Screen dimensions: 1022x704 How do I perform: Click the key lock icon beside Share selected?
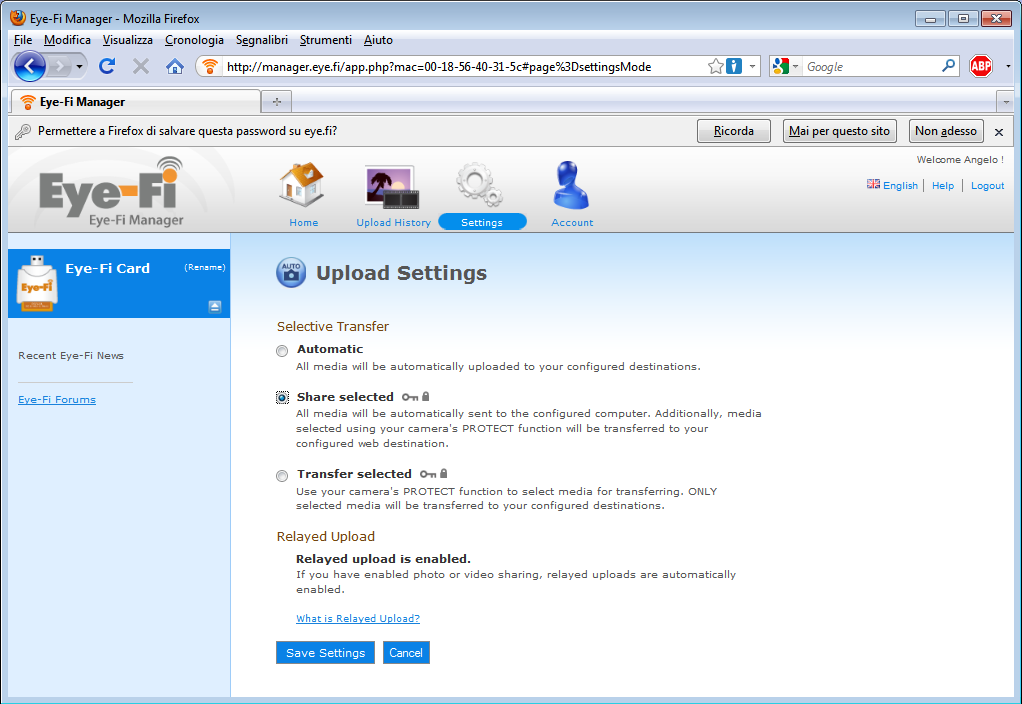[x=416, y=397]
